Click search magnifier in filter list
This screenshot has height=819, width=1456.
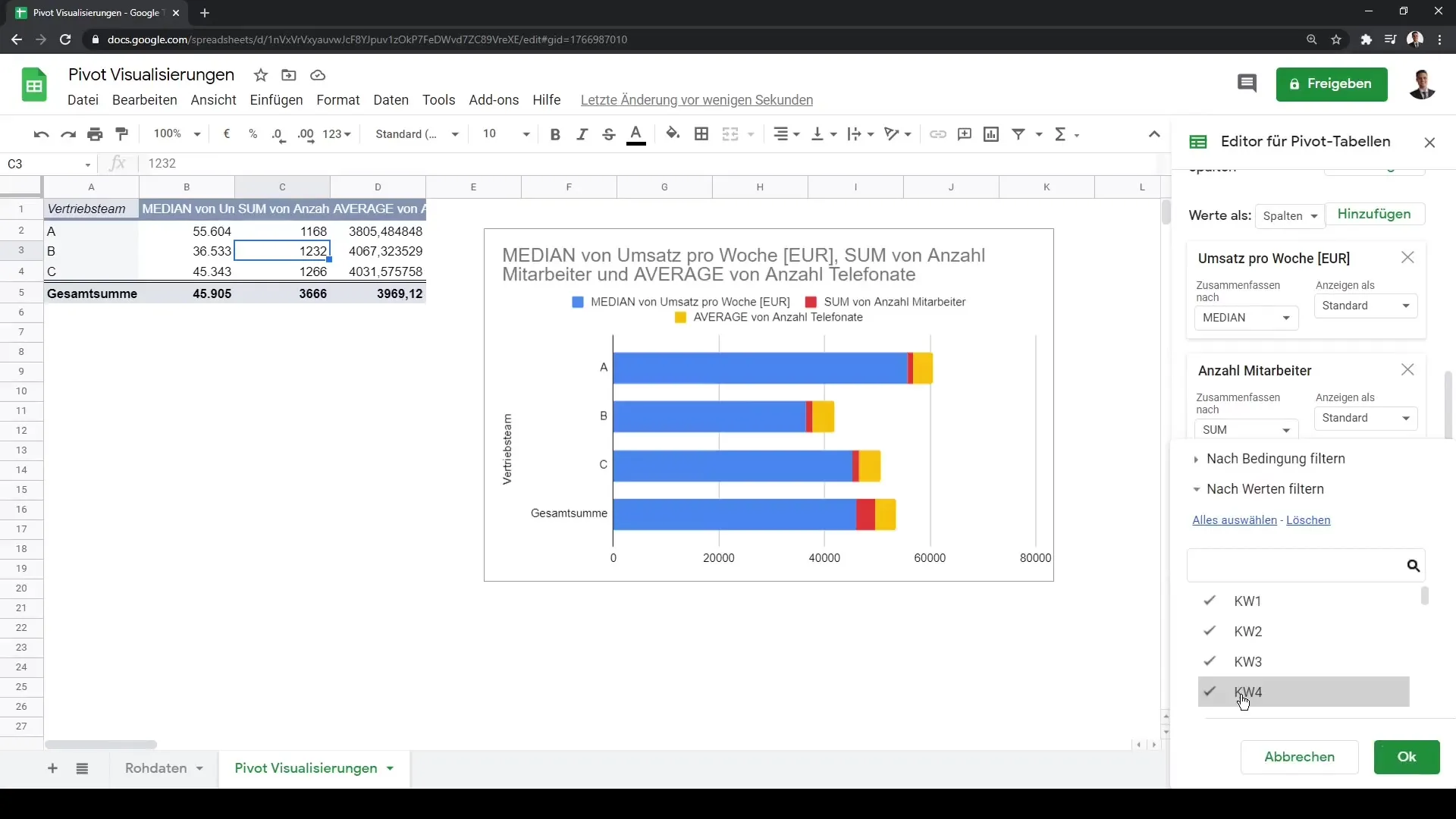pos(1414,566)
